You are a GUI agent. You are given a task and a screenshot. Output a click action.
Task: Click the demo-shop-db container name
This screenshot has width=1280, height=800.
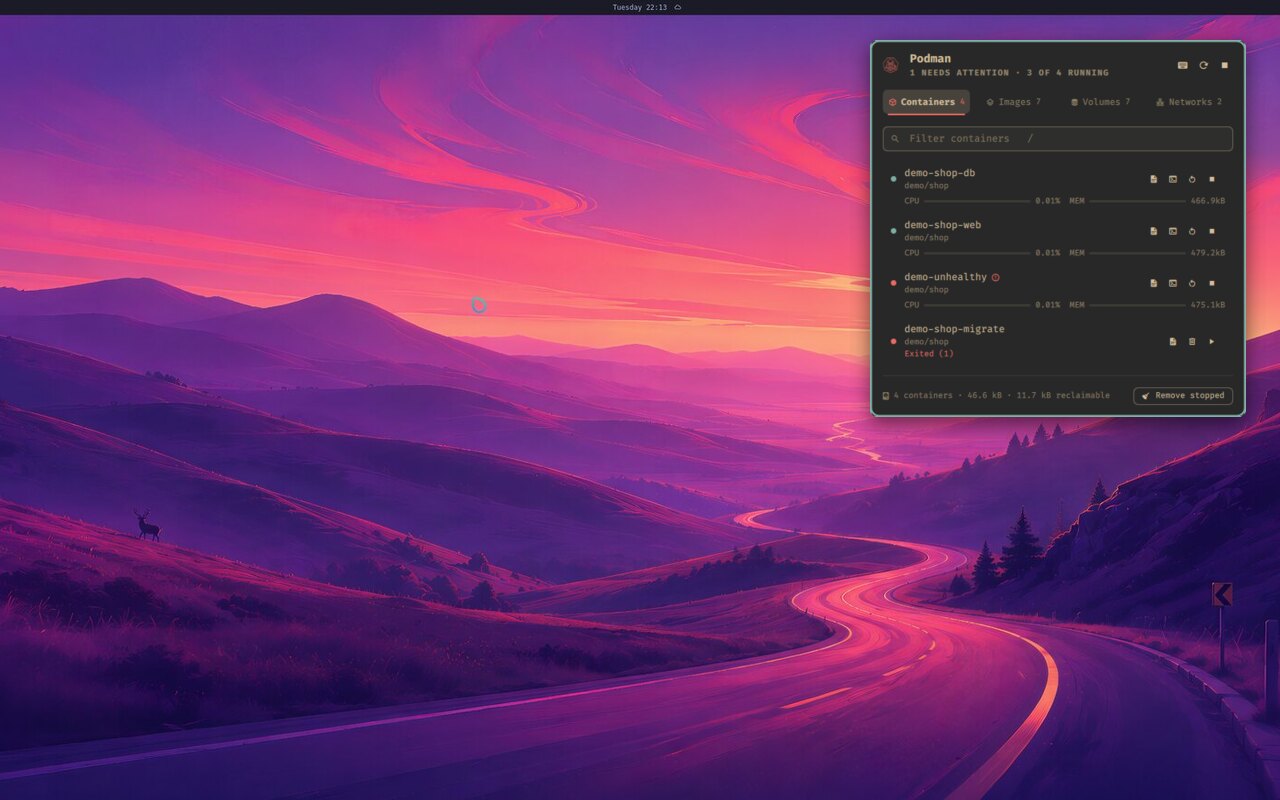940,173
